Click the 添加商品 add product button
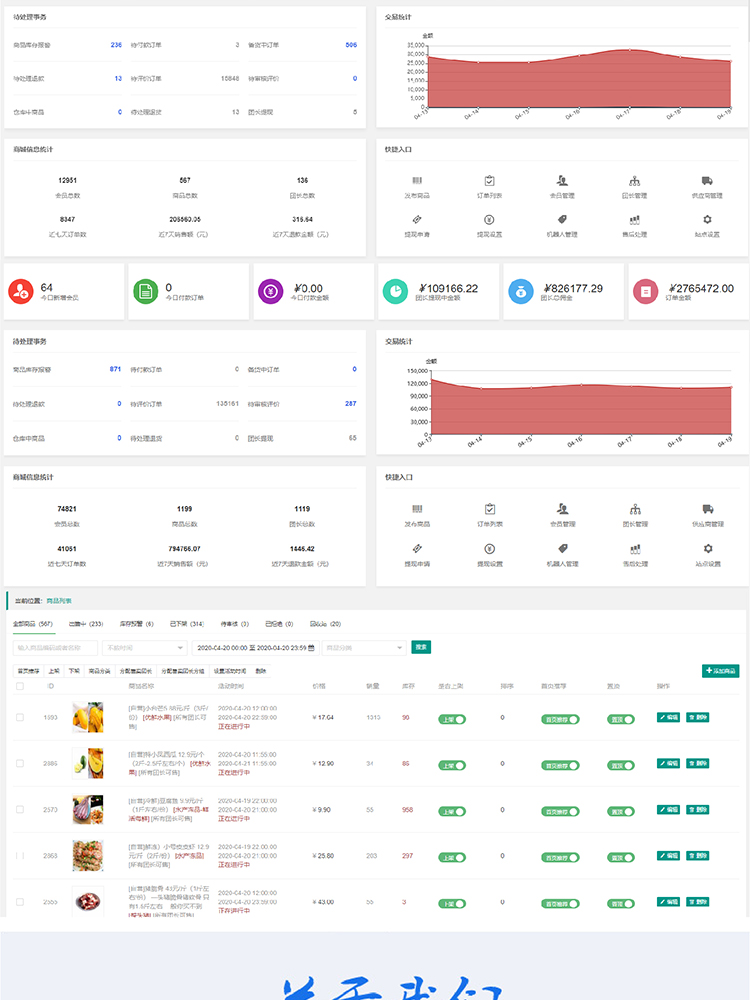This screenshot has width=750, height=1000. [721, 670]
